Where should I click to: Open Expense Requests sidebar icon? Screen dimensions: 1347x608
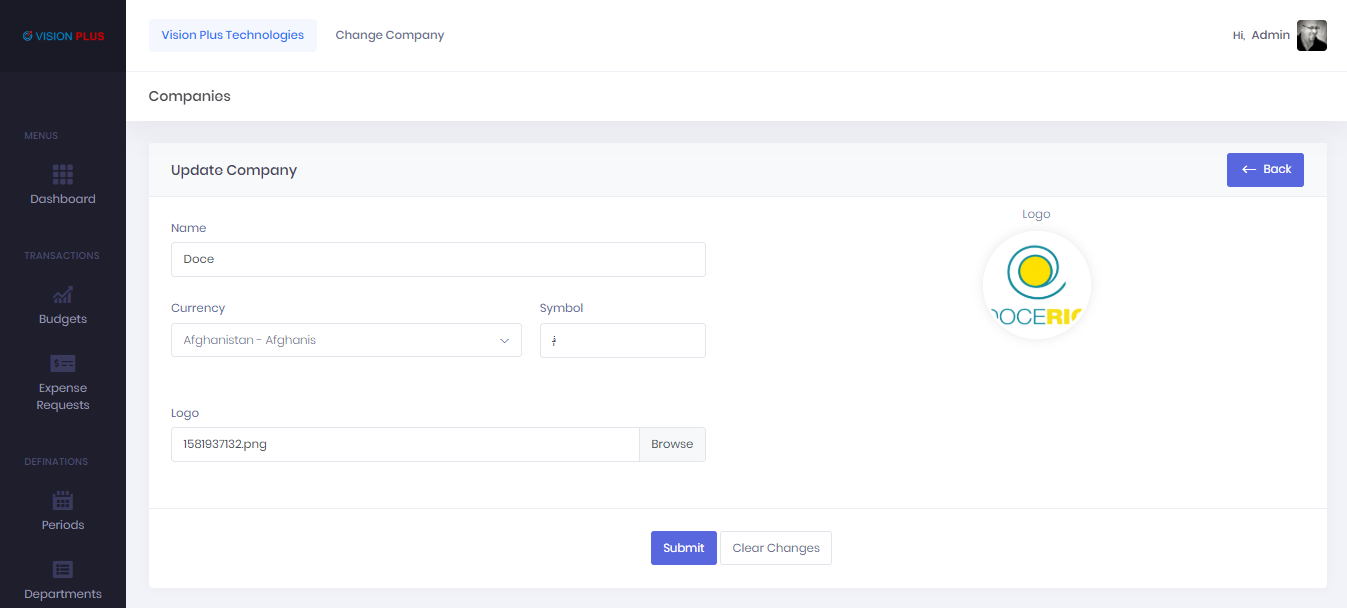(x=63, y=363)
